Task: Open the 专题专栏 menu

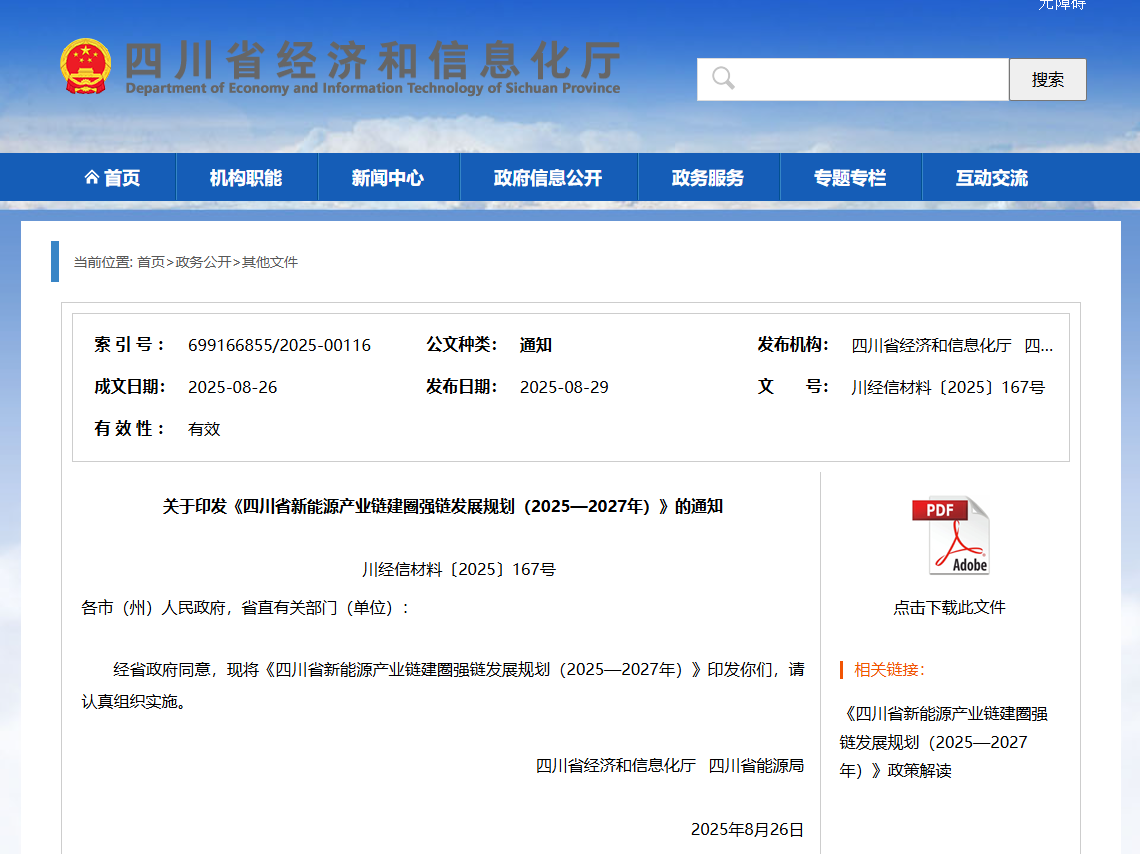Action: [851, 177]
